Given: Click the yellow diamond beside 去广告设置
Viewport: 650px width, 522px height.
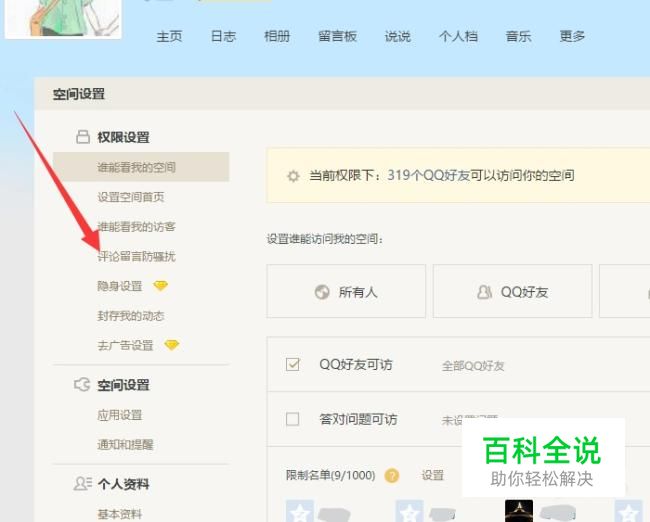Looking at the screenshot, I should tap(172, 345).
